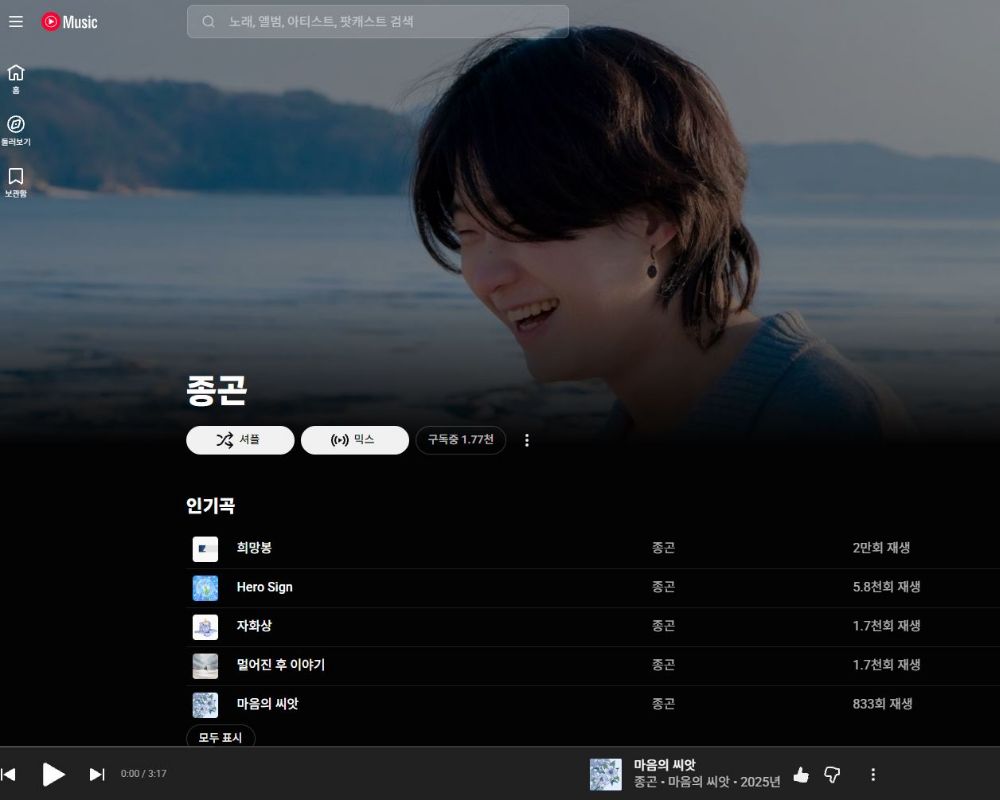Viewport: 1000px width, 800px height.
Task: Expand all popular songs with 모두 표시
Action: click(221, 737)
